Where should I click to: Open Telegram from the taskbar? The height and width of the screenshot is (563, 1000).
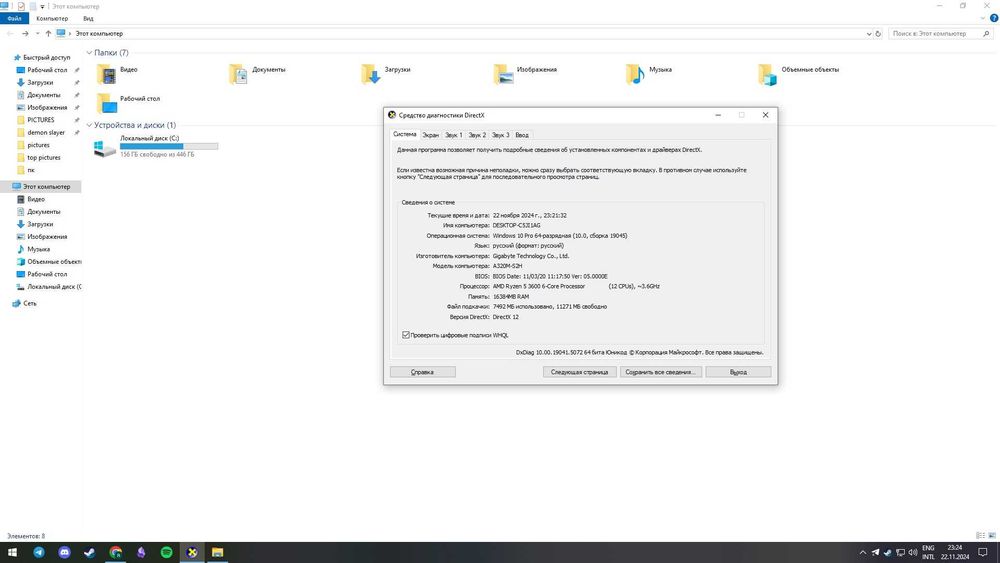39,552
